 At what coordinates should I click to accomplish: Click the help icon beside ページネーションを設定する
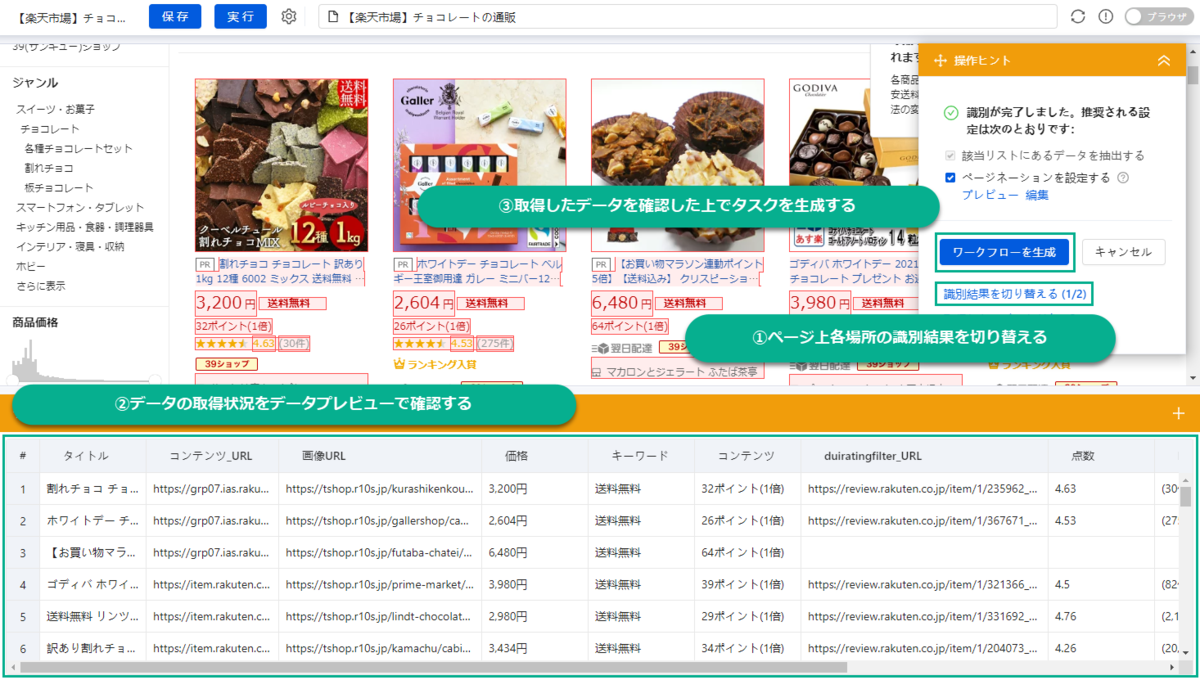click(x=1123, y=178)
